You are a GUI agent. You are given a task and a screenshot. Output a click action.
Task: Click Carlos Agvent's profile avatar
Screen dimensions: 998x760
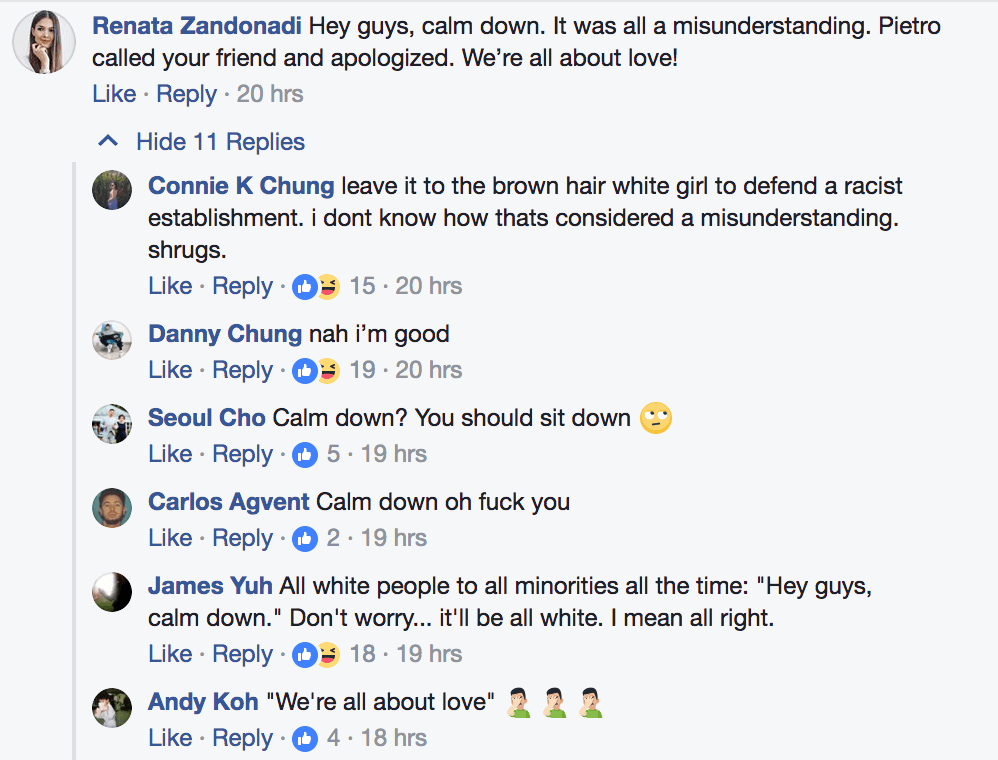click(112, 506)
